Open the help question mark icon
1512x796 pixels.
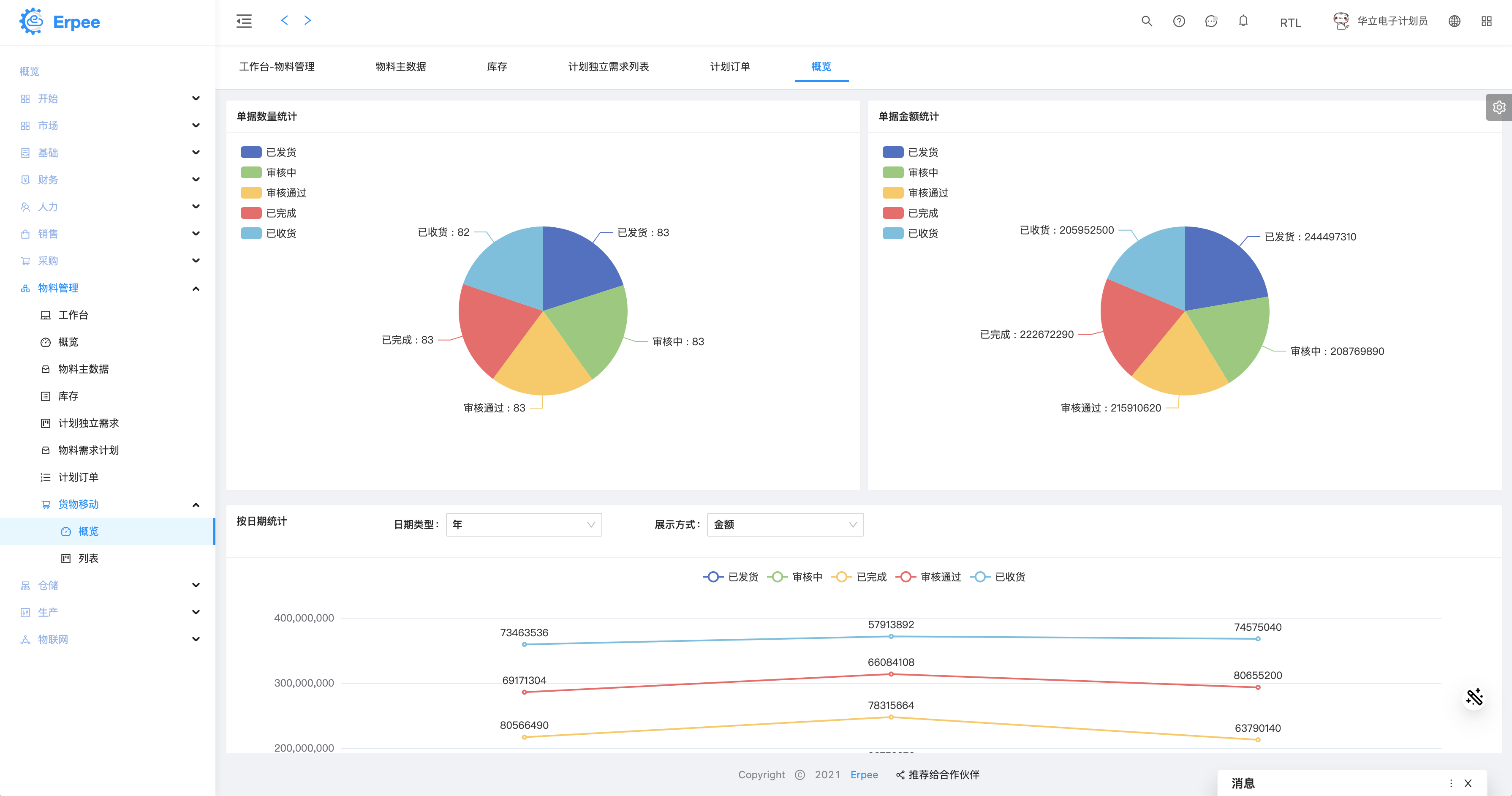click(x=1179, y=22)
